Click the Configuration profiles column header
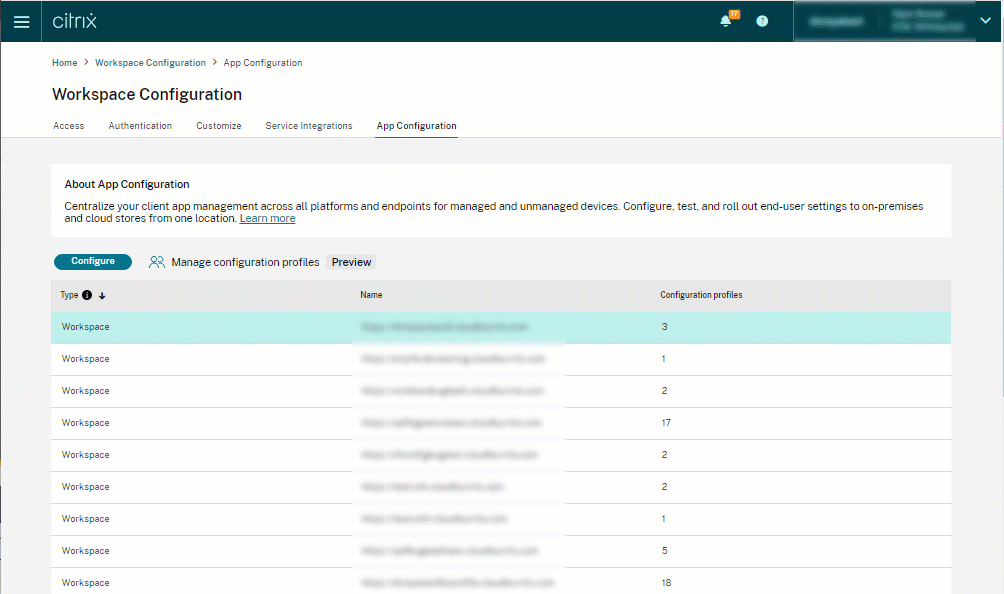The height and width of the screenshot is (594, 1004). (701, 295)
